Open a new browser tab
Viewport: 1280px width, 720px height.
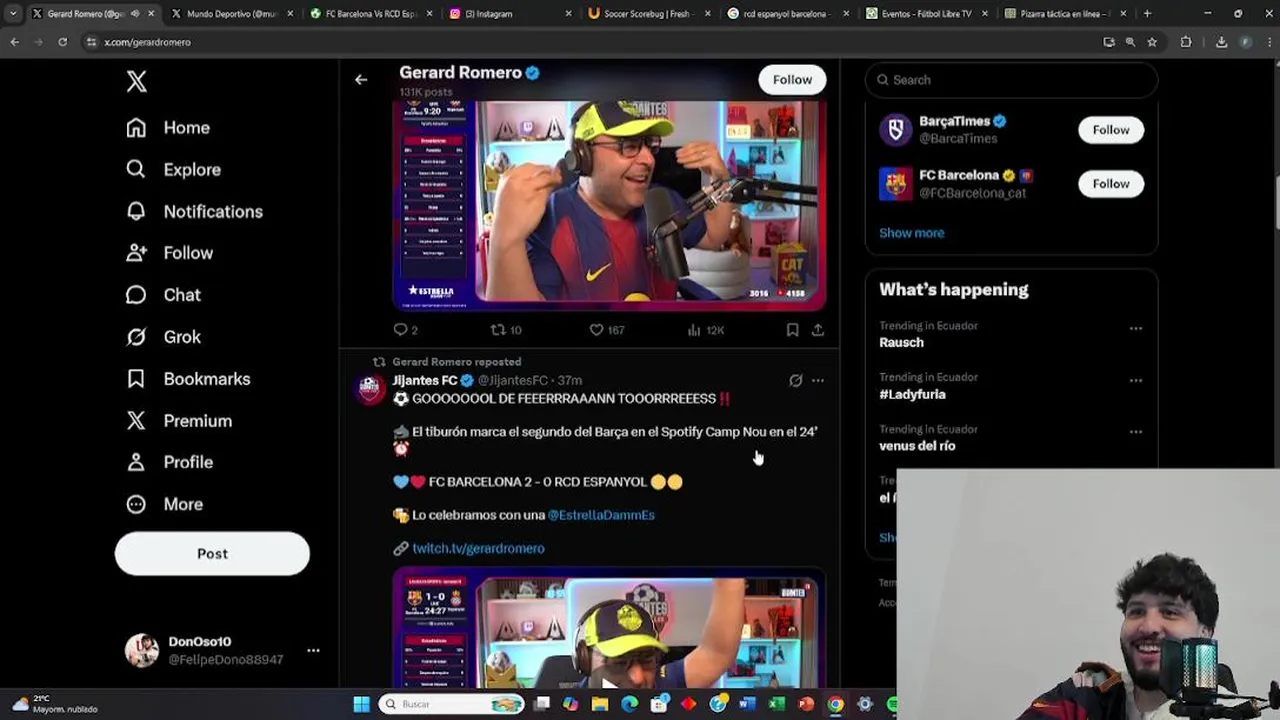[x=1147, y=14]
